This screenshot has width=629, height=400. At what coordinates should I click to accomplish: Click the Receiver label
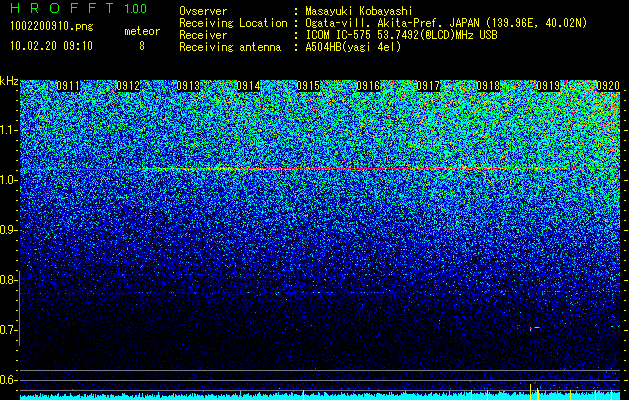(x=203, y=35)
